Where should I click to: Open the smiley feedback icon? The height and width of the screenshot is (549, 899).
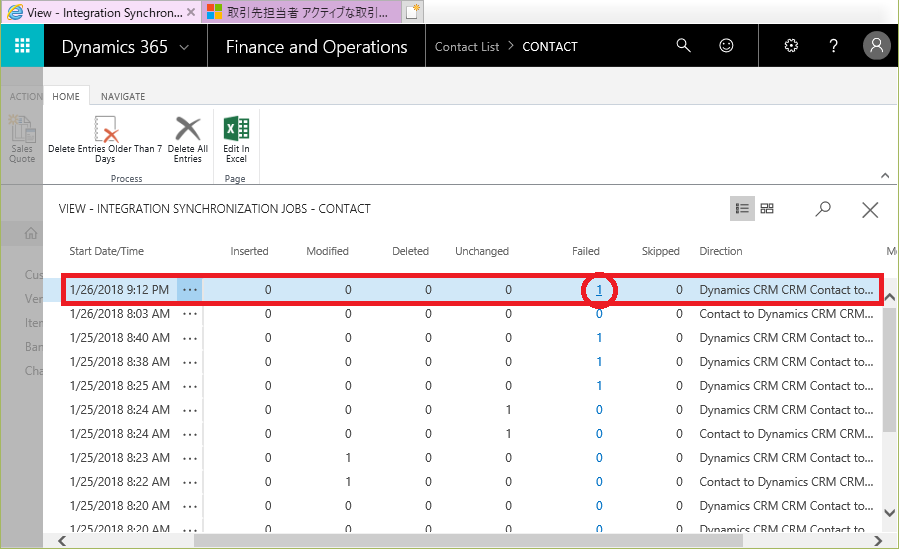(726, 45)
